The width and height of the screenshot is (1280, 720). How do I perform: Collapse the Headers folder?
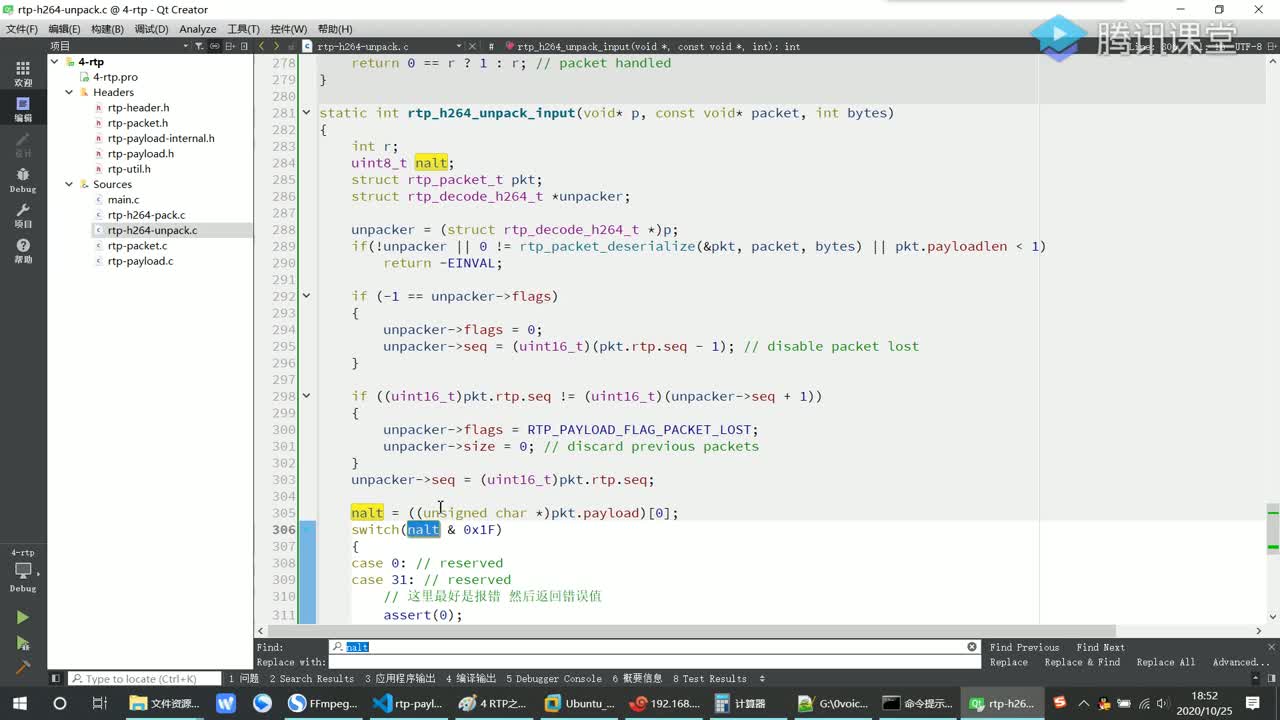(x=69, y=92)
